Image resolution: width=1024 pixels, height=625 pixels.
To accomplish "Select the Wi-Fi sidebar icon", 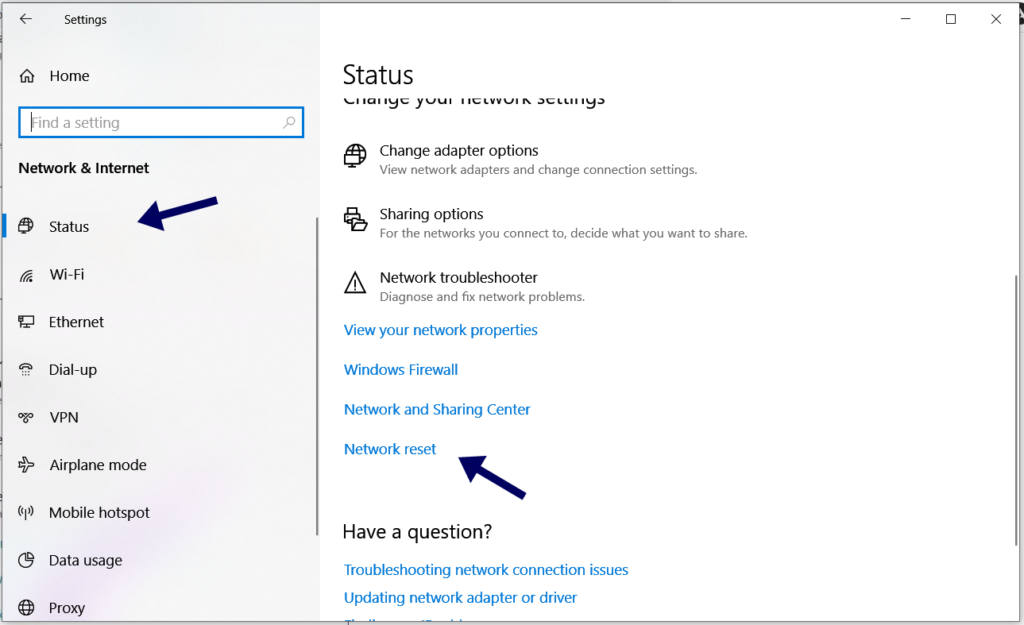I will (27, 274).
